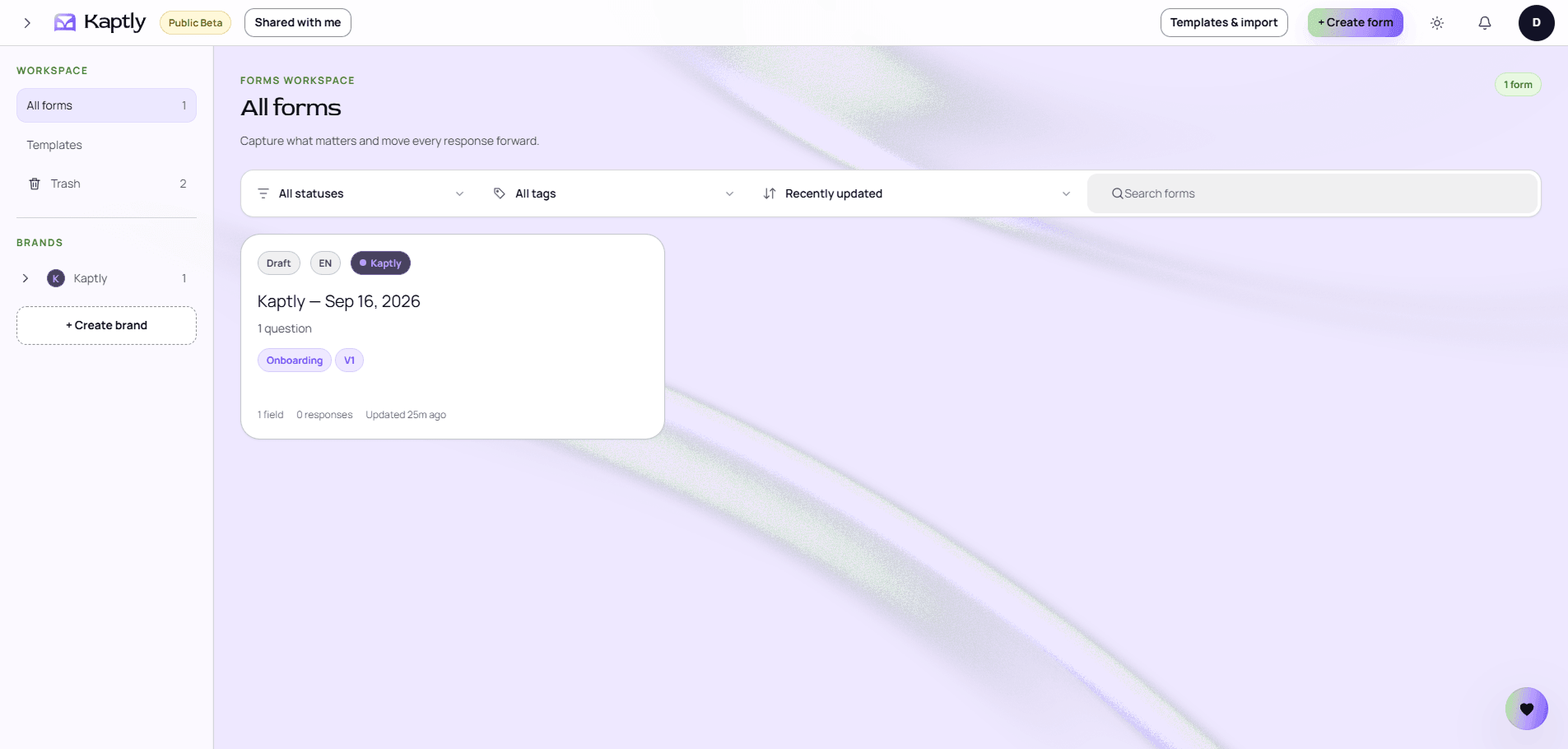The width and height of the screenshot is (1568, 749).
Task: Click the All forms page heading
Action: coord(291,108)
